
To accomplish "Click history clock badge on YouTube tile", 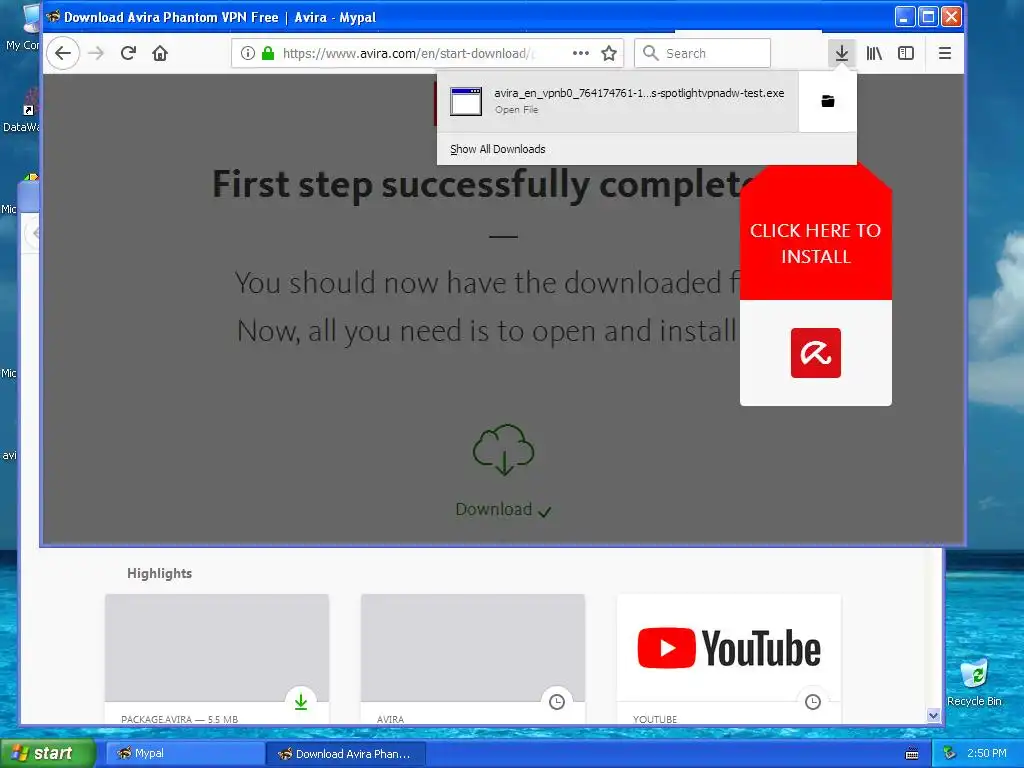I will (x=812, y=702).
